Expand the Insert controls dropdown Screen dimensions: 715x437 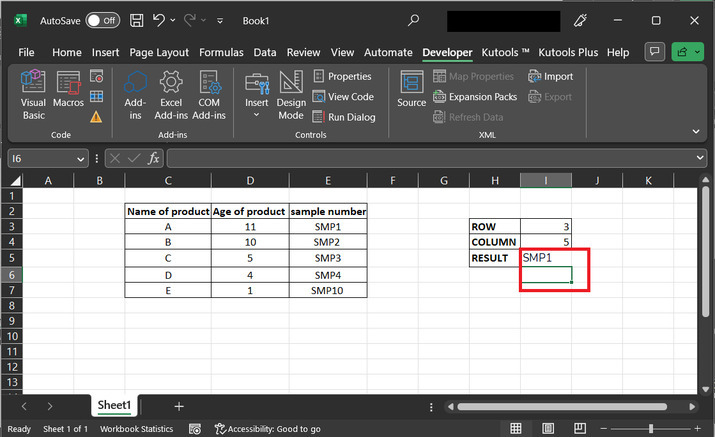(x=257, y=115)
